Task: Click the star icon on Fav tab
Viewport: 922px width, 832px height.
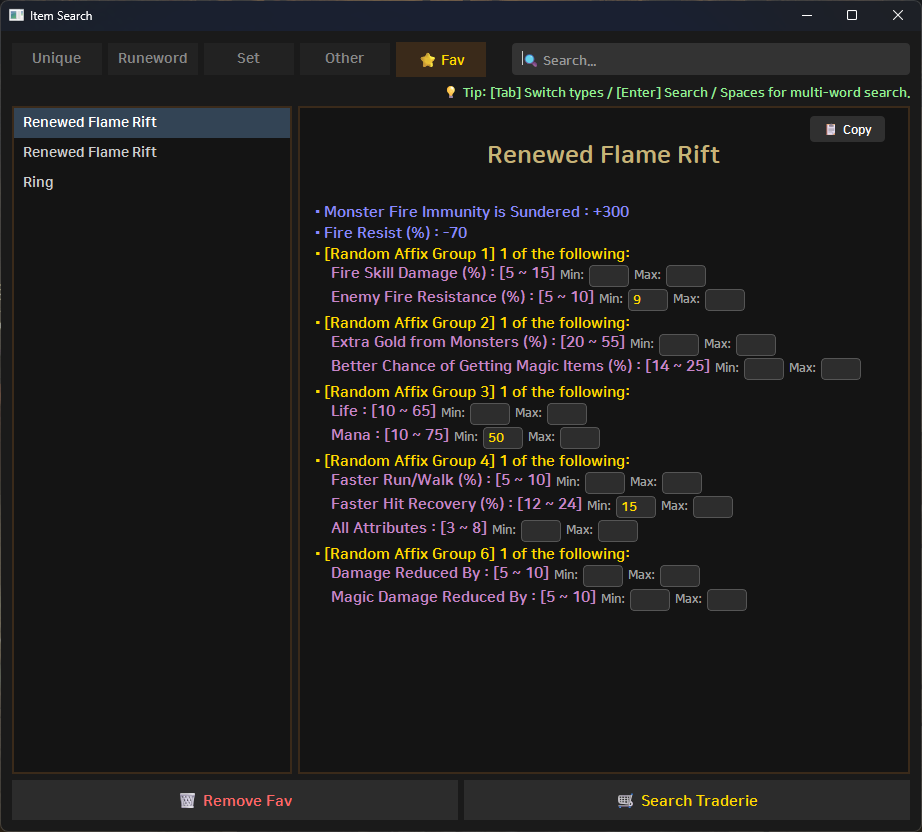Action: pyautogui.click(x=427, y=60)
